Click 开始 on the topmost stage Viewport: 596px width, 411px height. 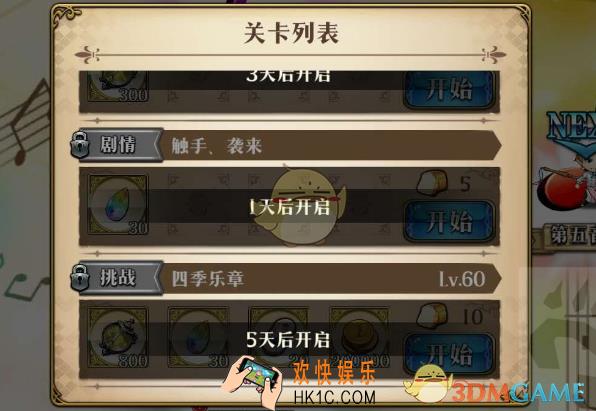click(x=450, y=90)
